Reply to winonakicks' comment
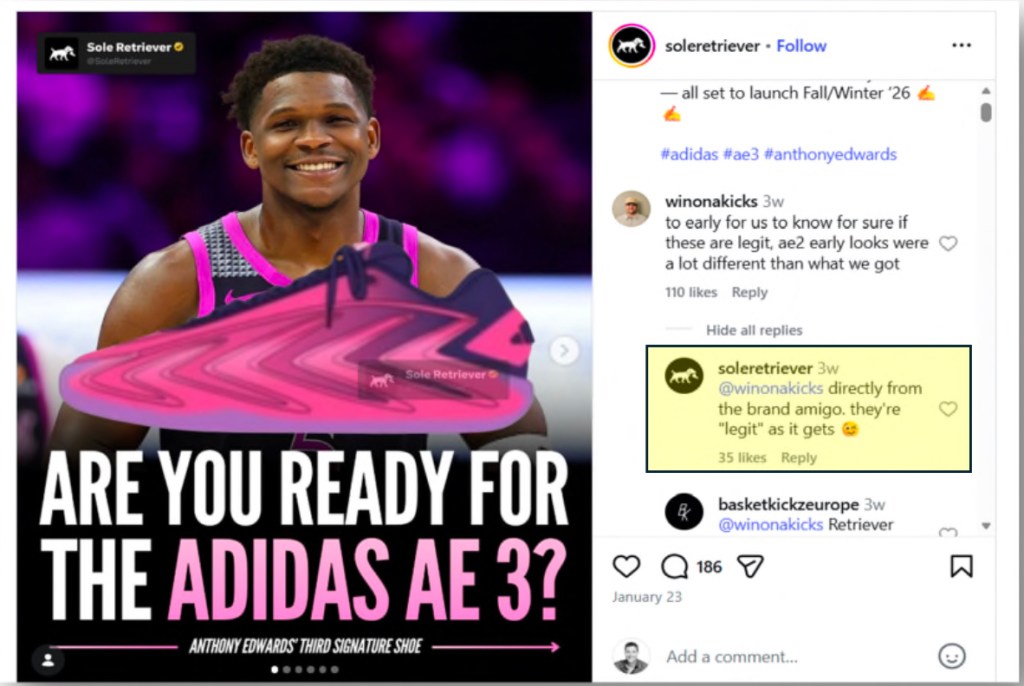The height and width of the screenshot is (686, 1024). 749,292
